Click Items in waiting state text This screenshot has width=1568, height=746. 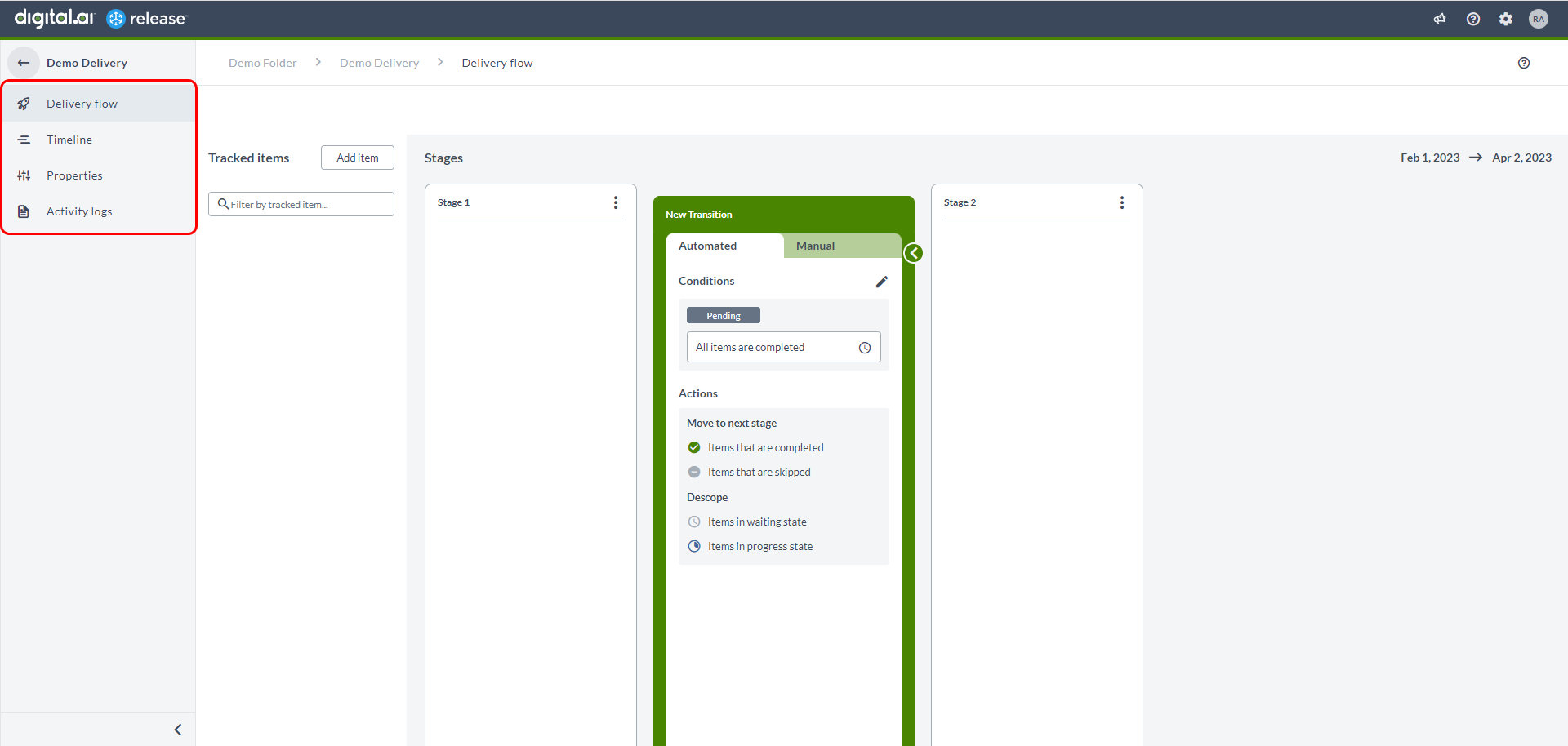(757, 522)
